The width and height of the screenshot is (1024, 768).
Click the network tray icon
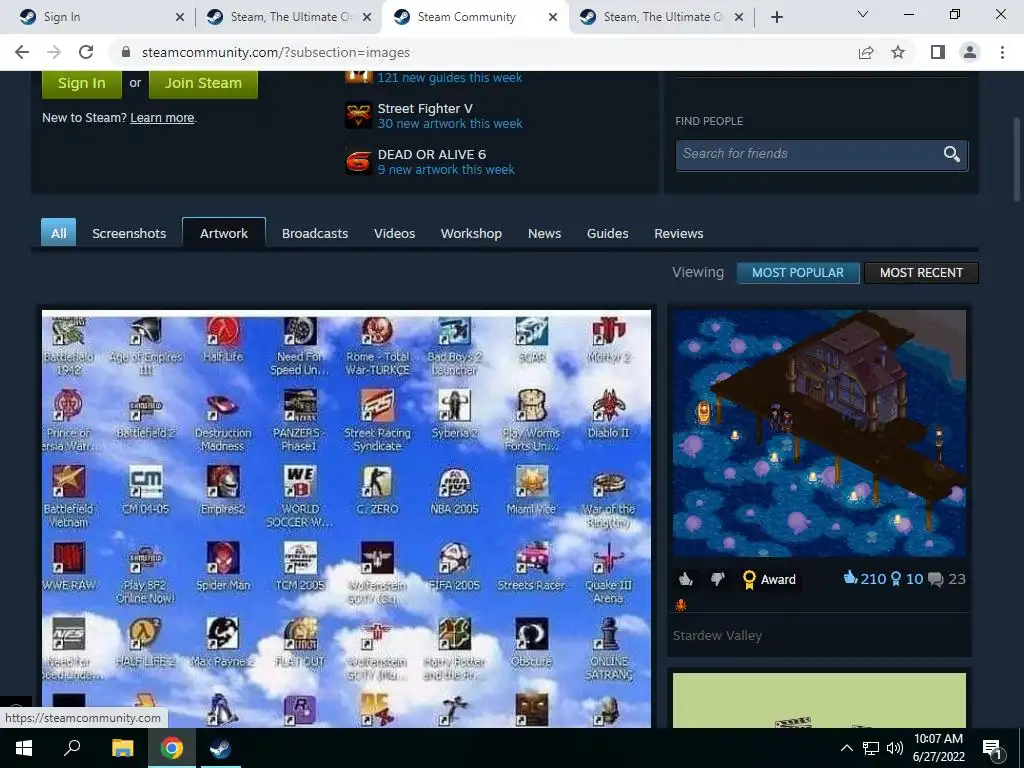[871, 748]
